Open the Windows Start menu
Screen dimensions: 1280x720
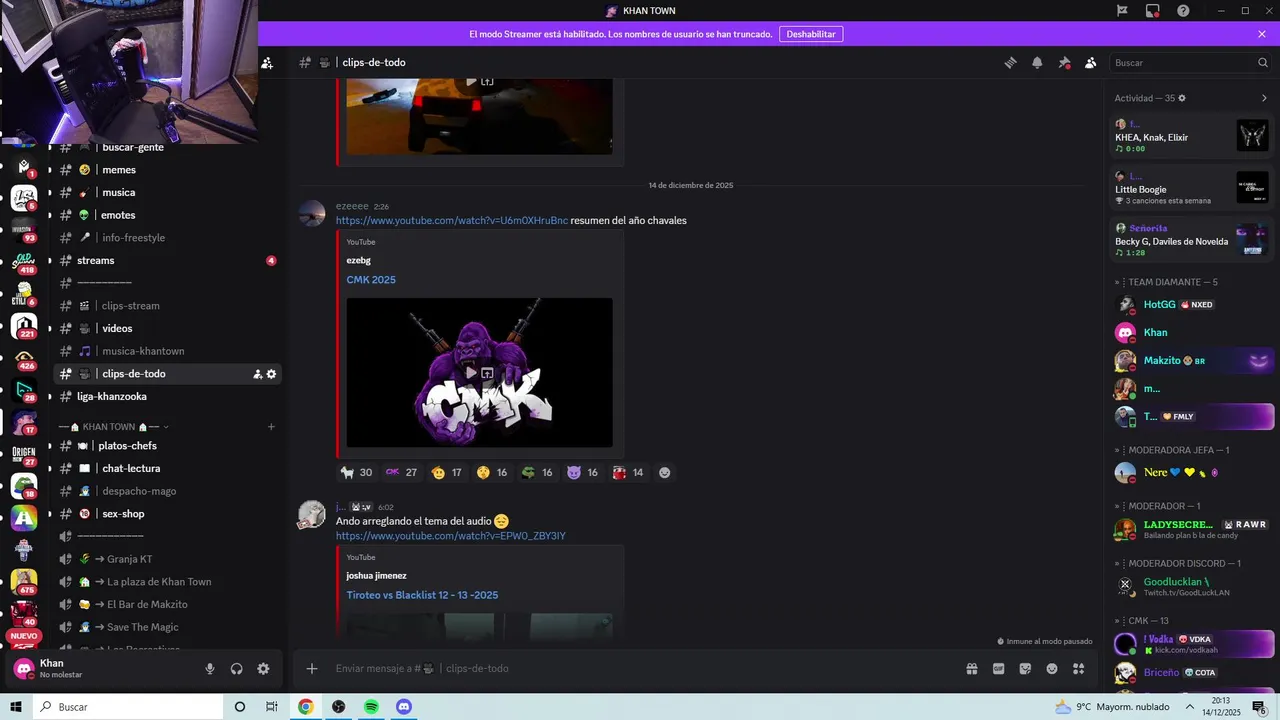(16, 707)
